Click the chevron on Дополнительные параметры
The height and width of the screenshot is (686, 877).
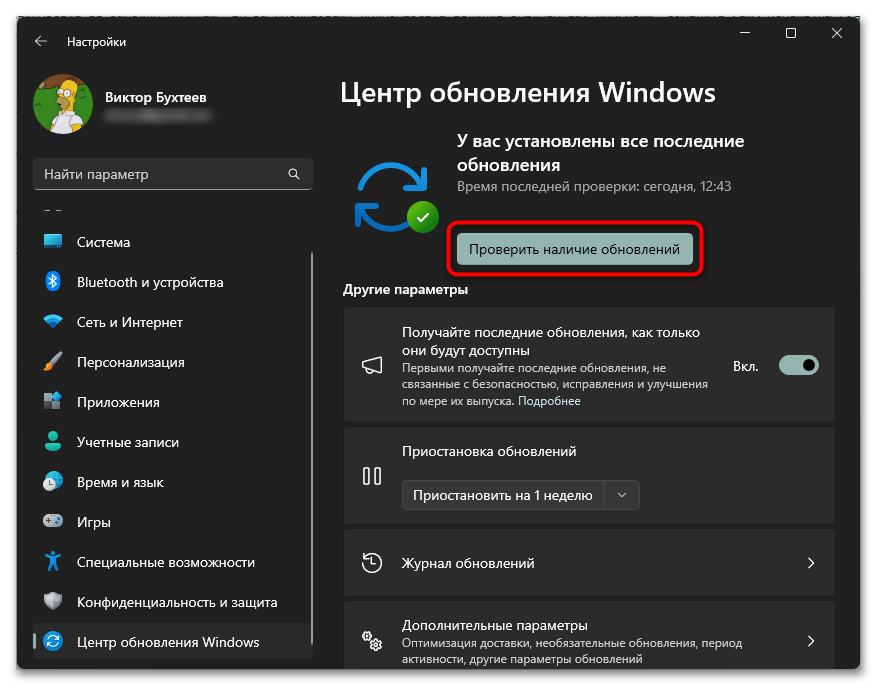811,641
